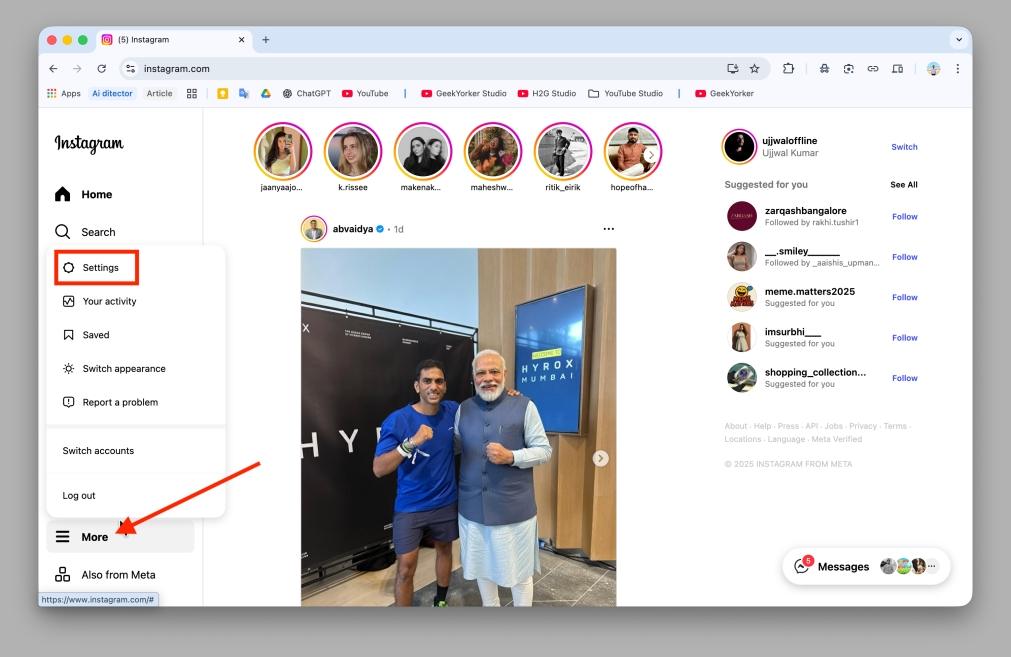1011x657 pixels.
Task: View k.rissee's story thumbnail
Action: [353, 150]
